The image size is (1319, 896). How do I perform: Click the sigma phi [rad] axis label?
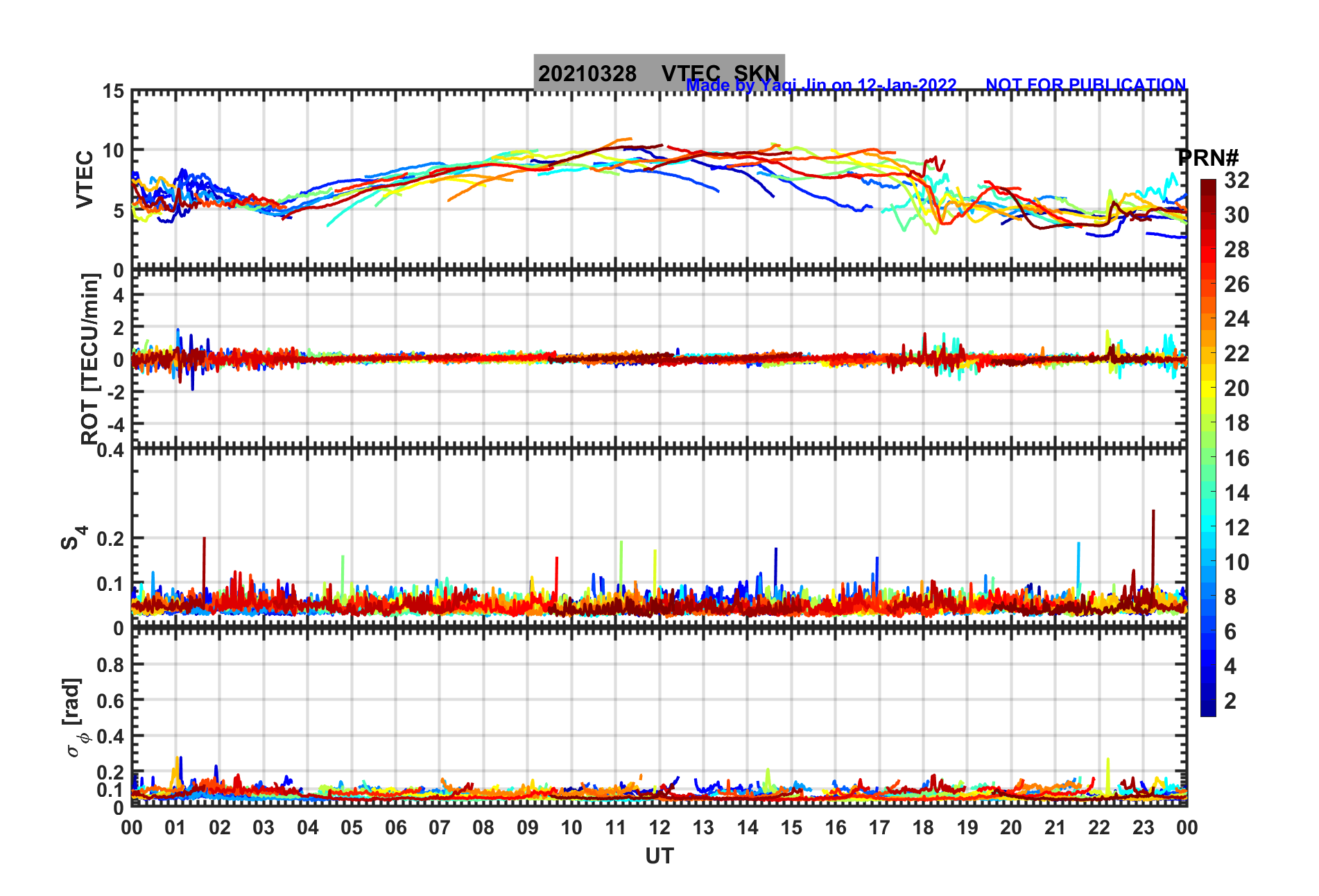(75, 717)
